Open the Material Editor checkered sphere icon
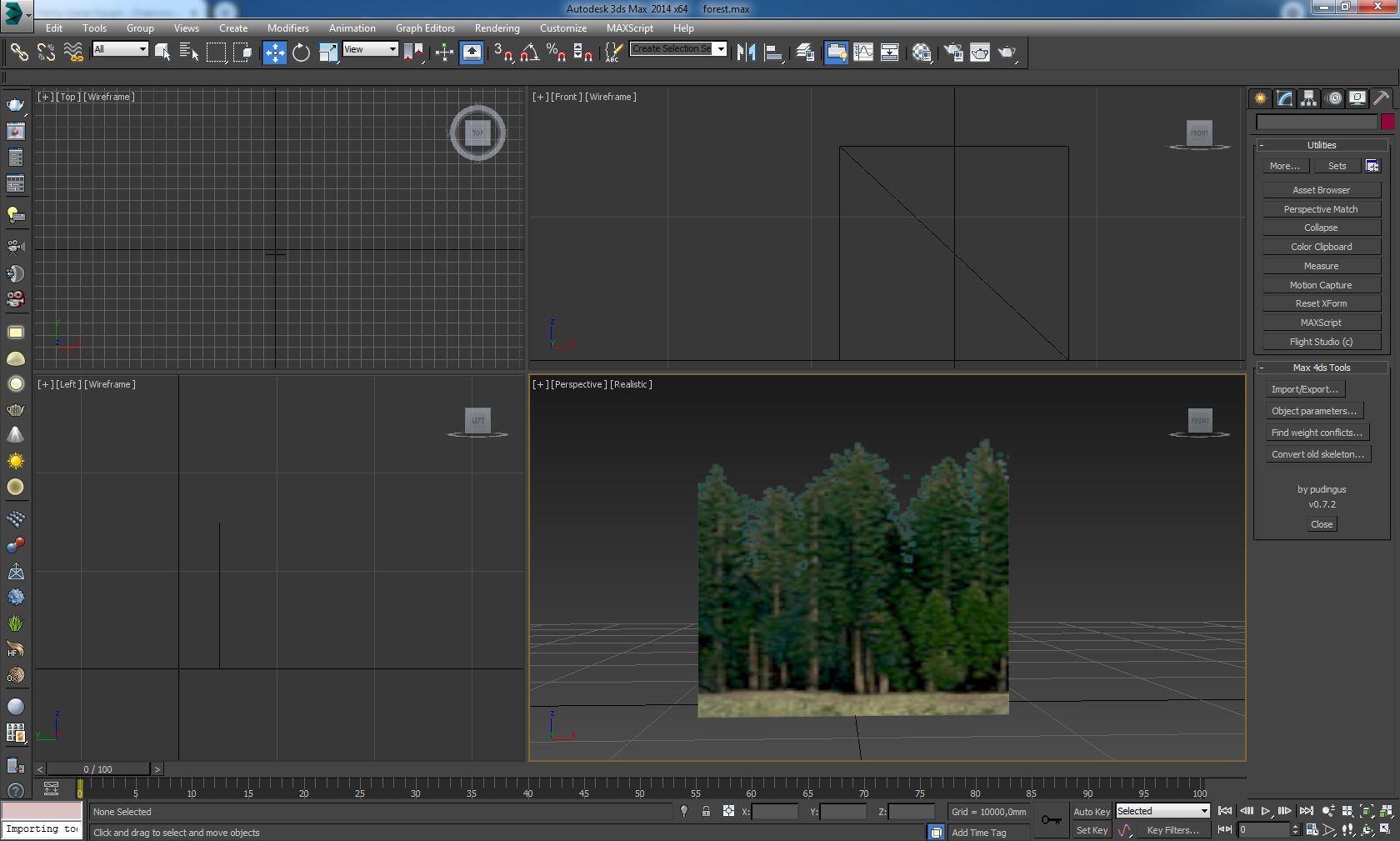The height and width of the screenshot is (841, 1400). click(x=921, y=53)
